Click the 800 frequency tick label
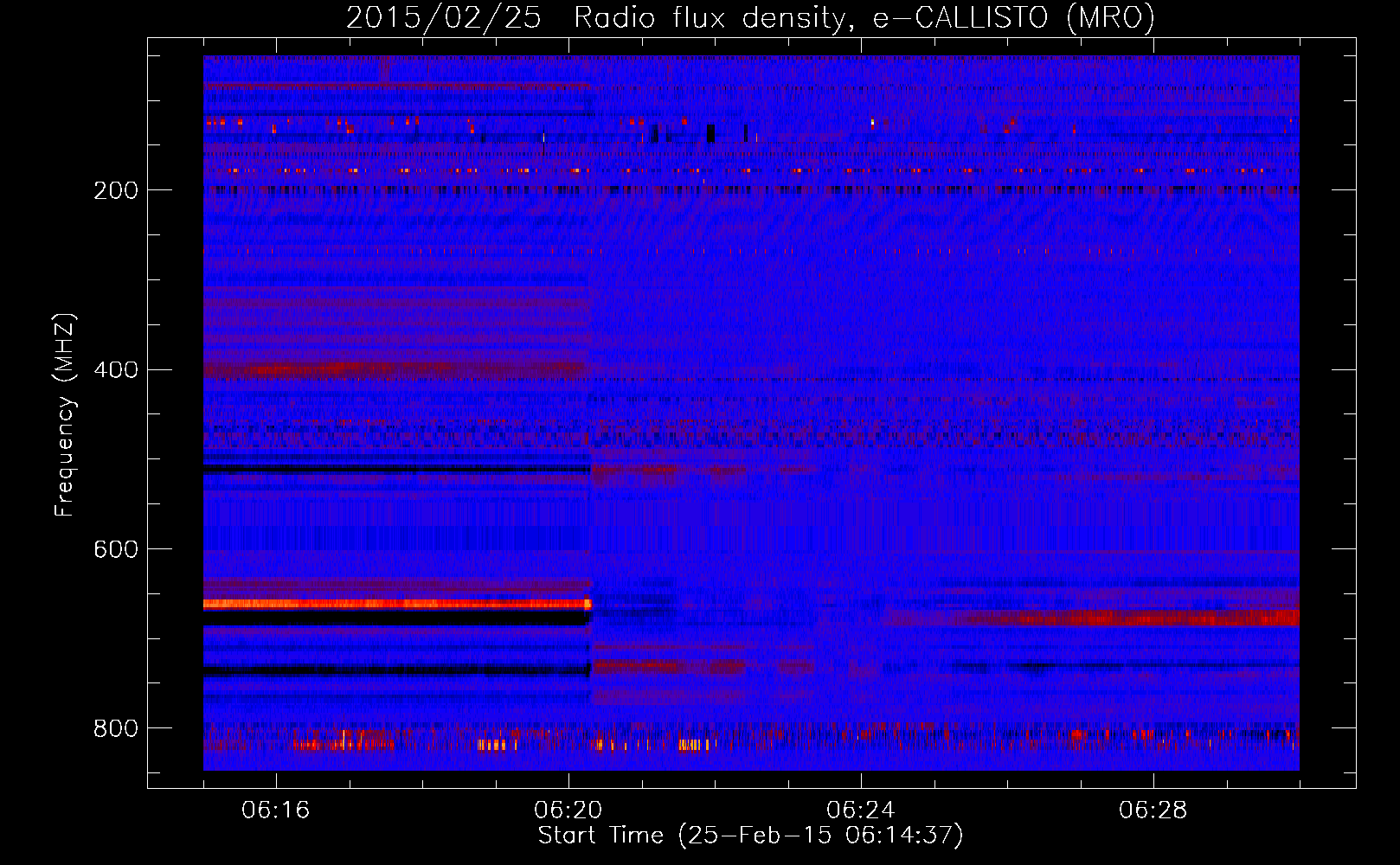1400x865 pixels. coord(116,729)
